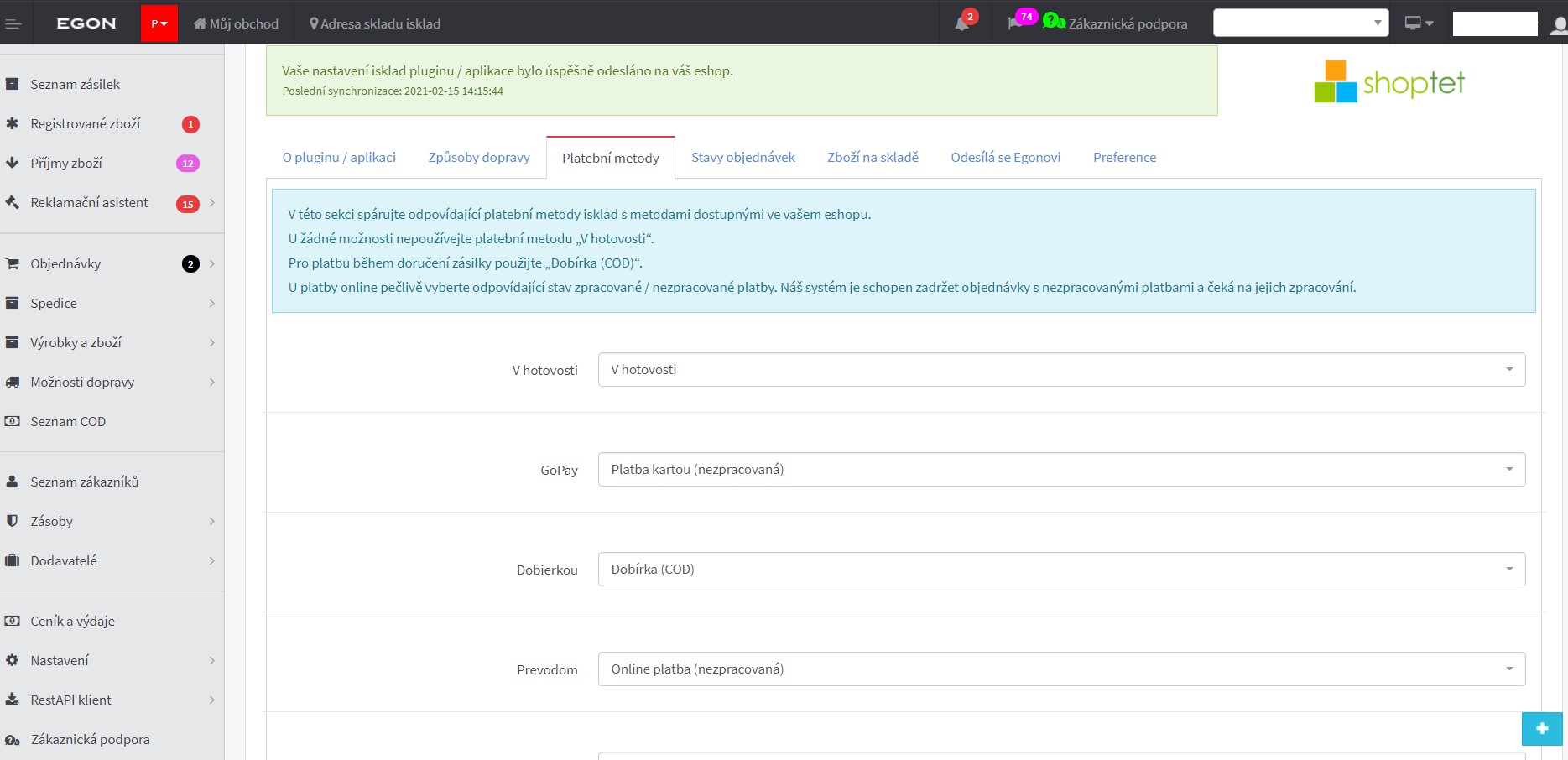Click the Seznam zásilek icon in the sidebar
Viewport: 1568px width, 760px height.
tap(12, 84)
